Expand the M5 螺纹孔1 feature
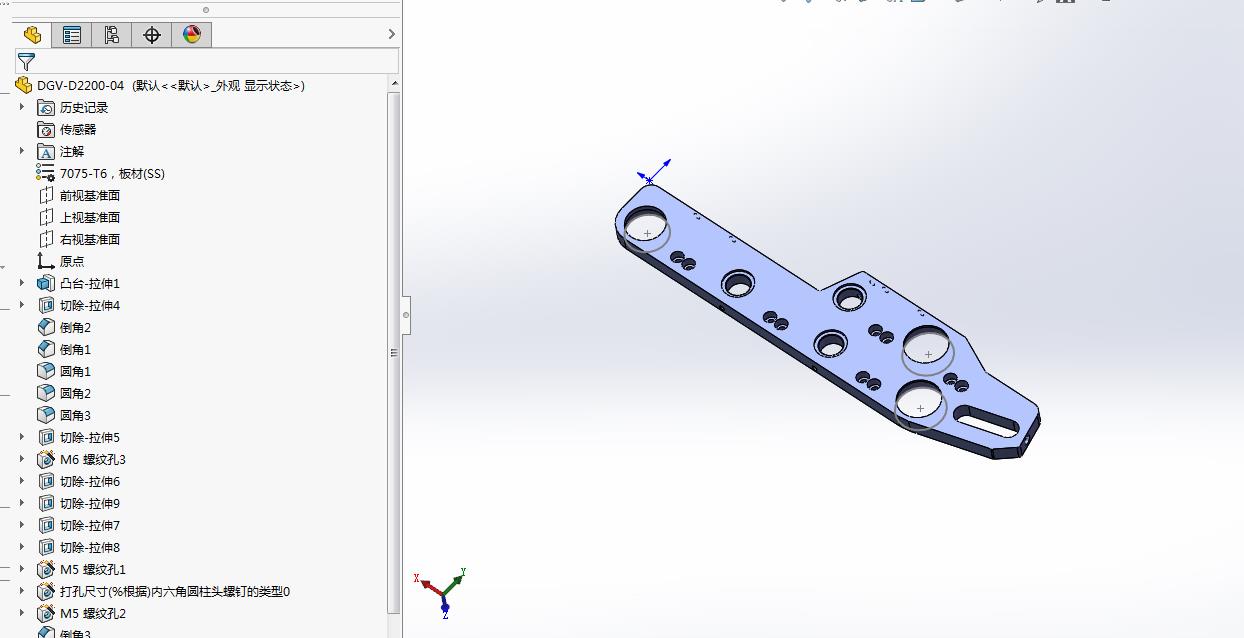 point(22,569)
